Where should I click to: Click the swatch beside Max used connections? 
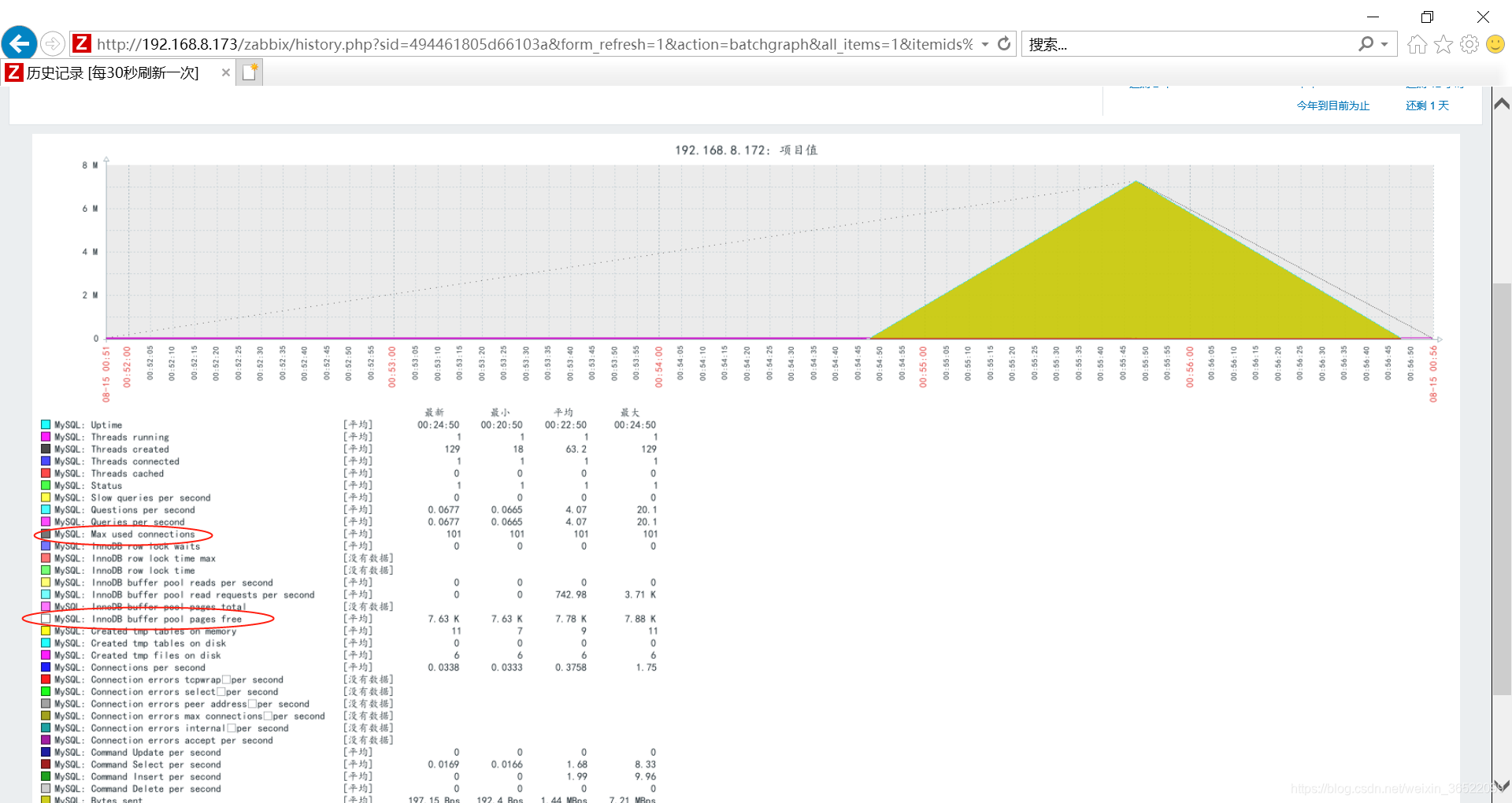[x=46, y=534]
